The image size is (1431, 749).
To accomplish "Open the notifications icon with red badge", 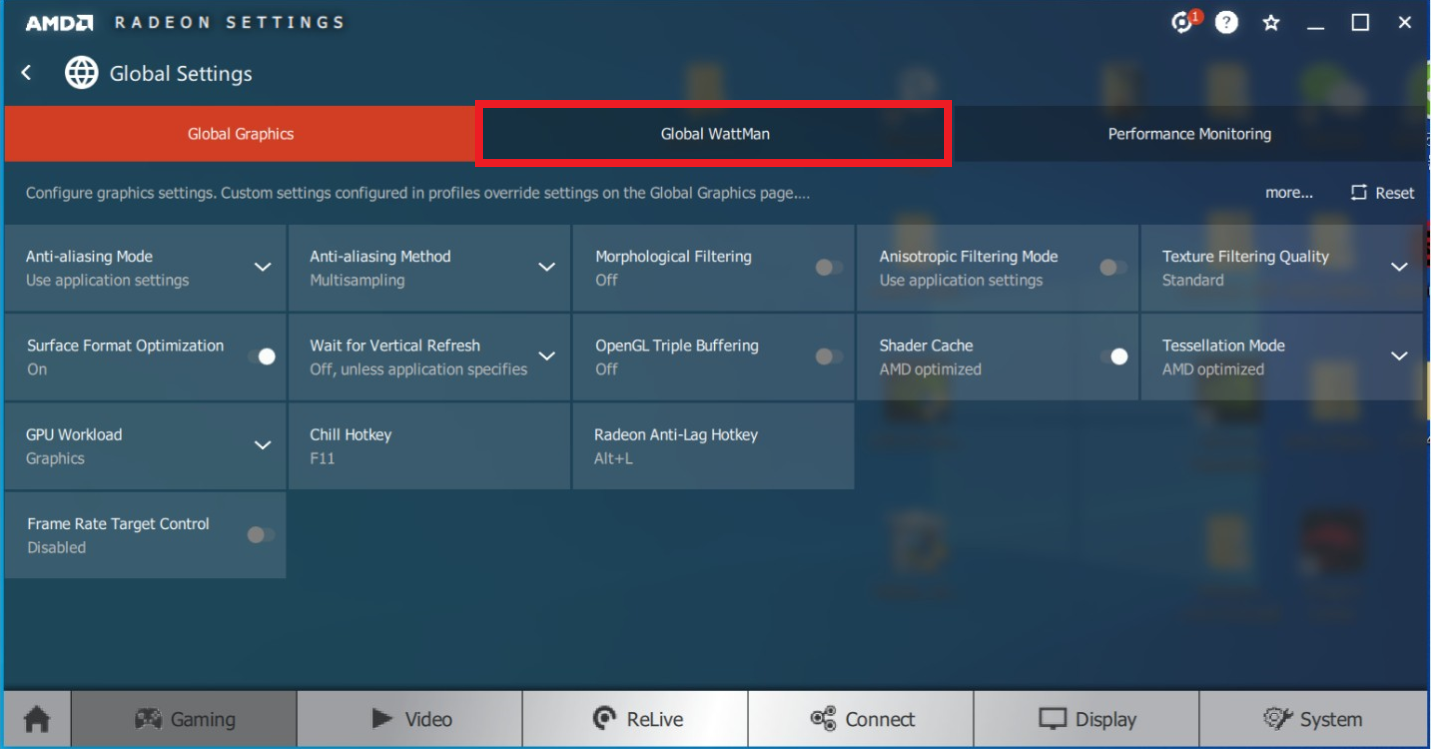I will (x=1184, y=22).
